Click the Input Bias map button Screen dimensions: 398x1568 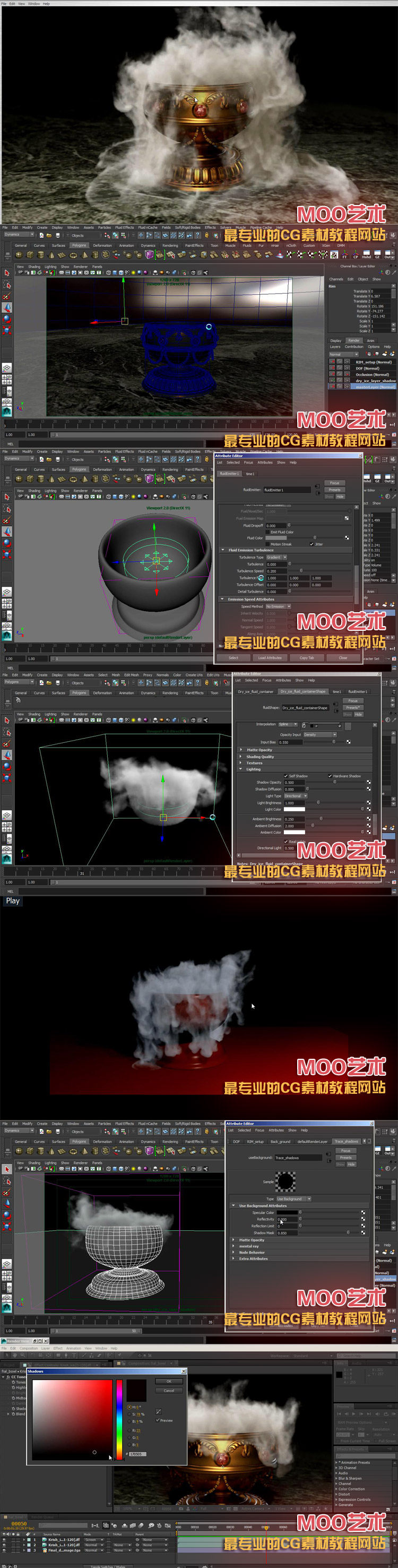coord(348,741)
